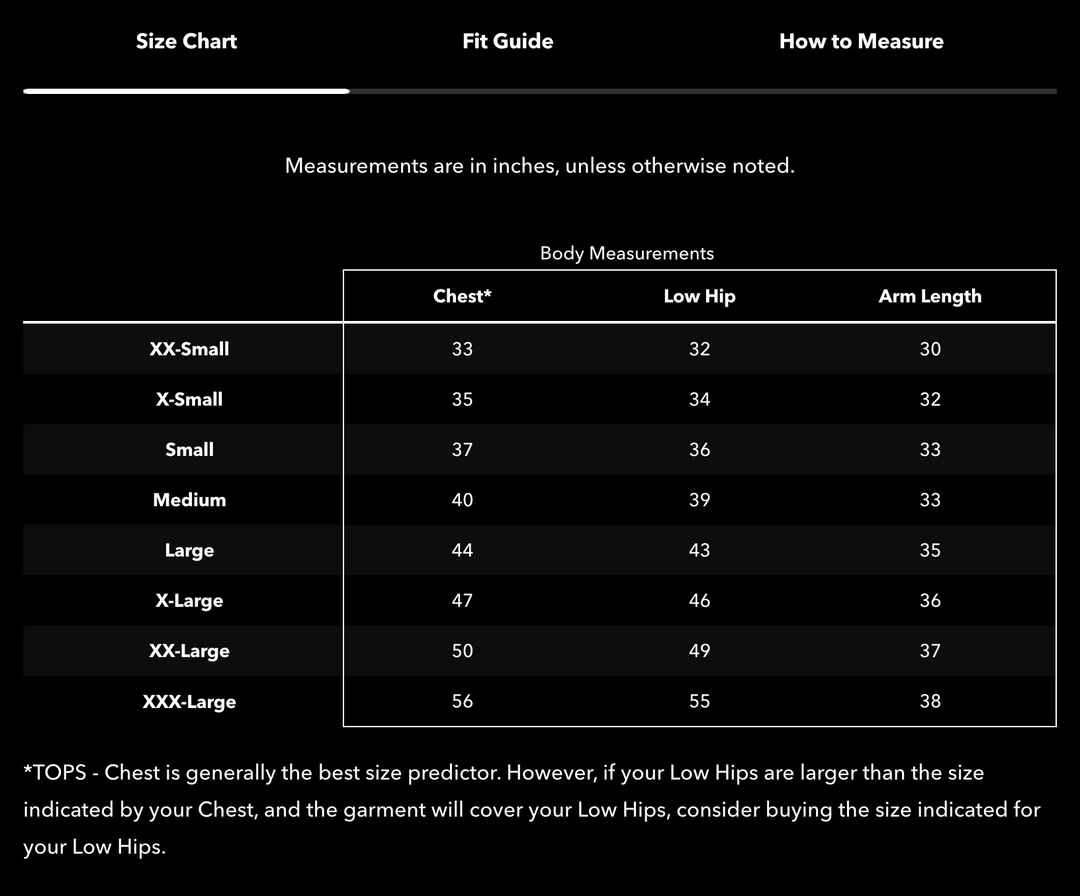Click the Arm Length column header
Image resolution: width=1080 pixels, height=896 pixels.
click(x=930, y=296)
